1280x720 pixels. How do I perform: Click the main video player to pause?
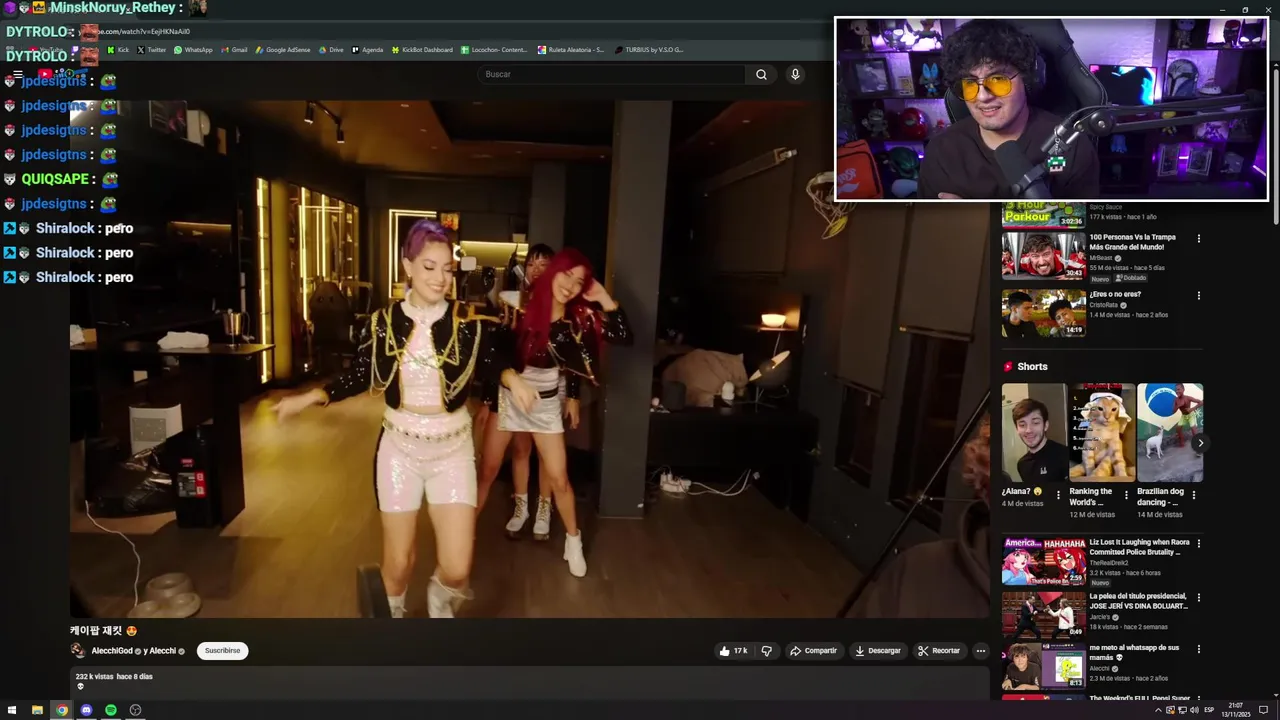529,358
